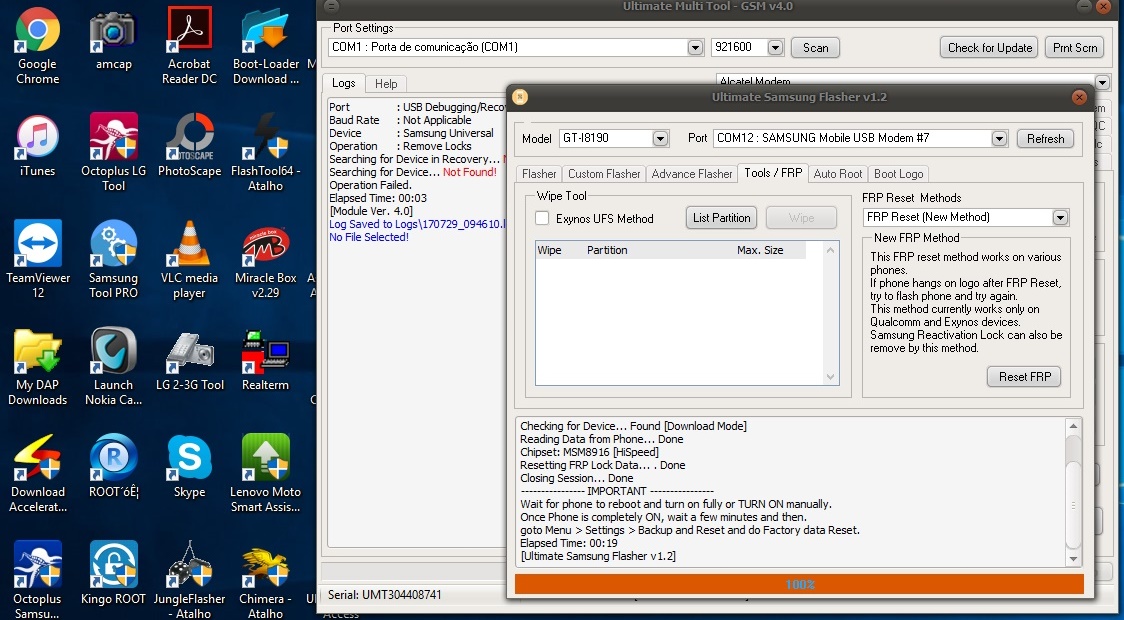Click 'Serial: UMT304408741' status text
Viewport: 1124px width, 620px height.
[x=385, y=595]
